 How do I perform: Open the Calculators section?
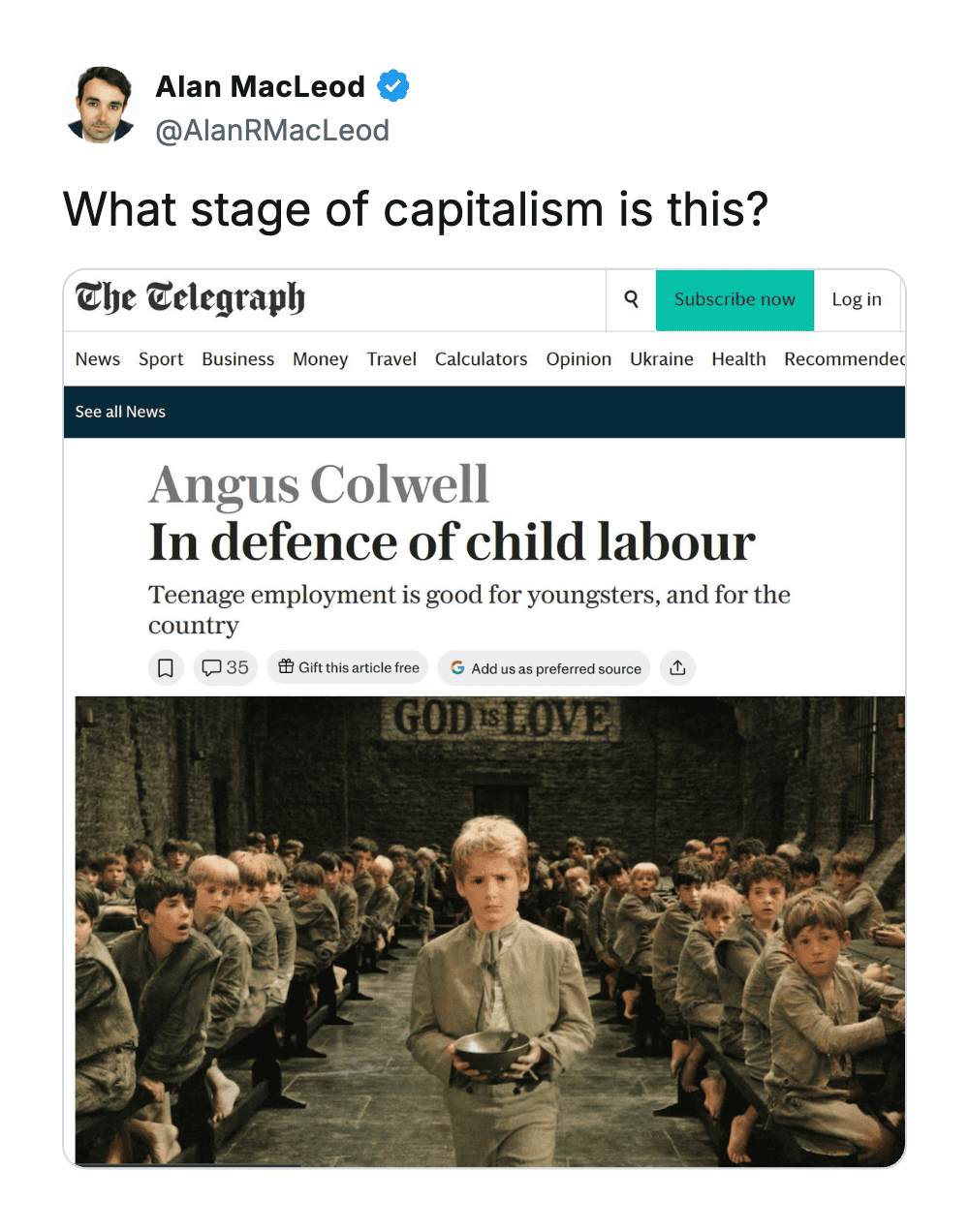(481, 359)
